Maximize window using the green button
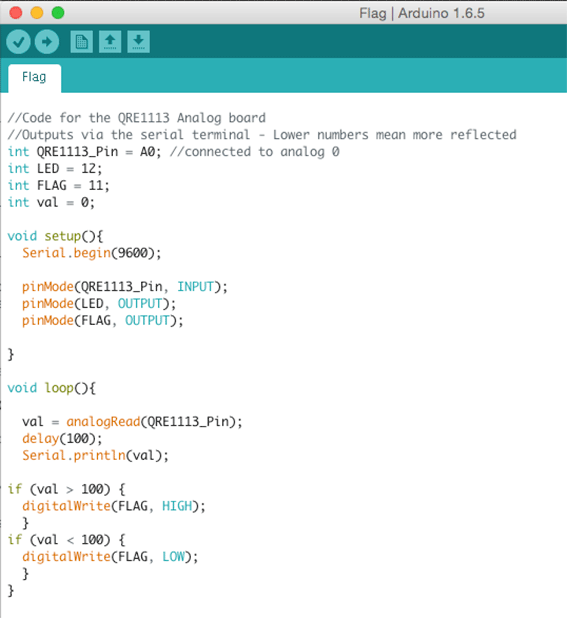Image resolution: width=567 pixels, height=618 pixels. [x=58, y=13]
